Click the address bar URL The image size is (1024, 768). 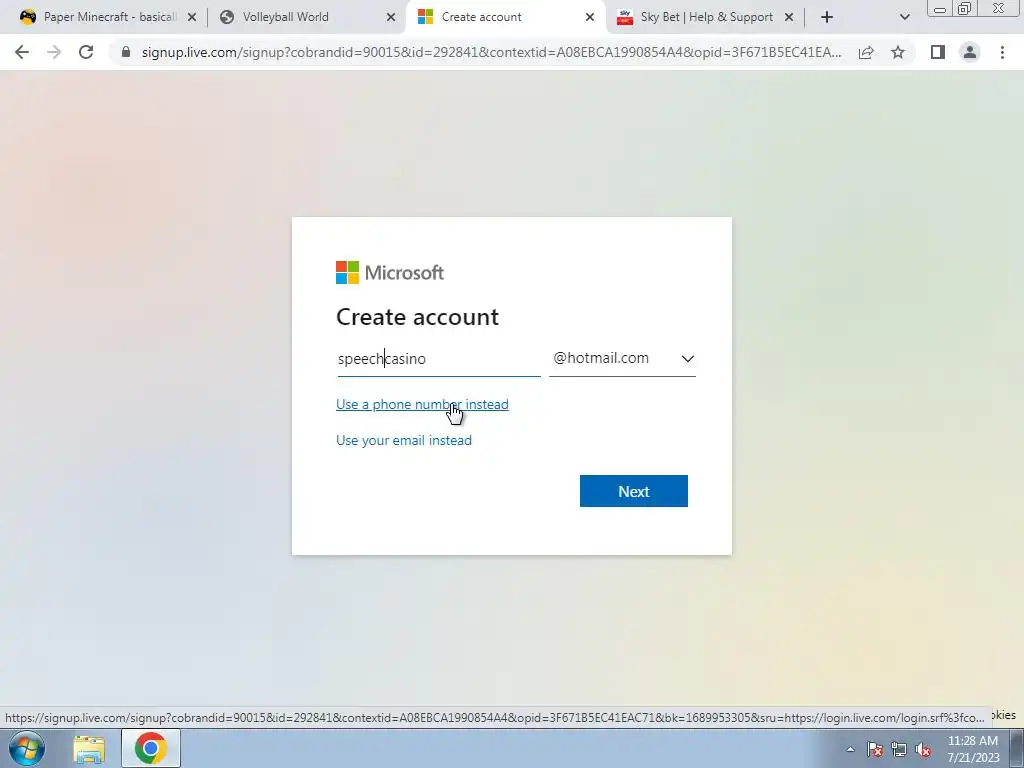tap(491, 52)
